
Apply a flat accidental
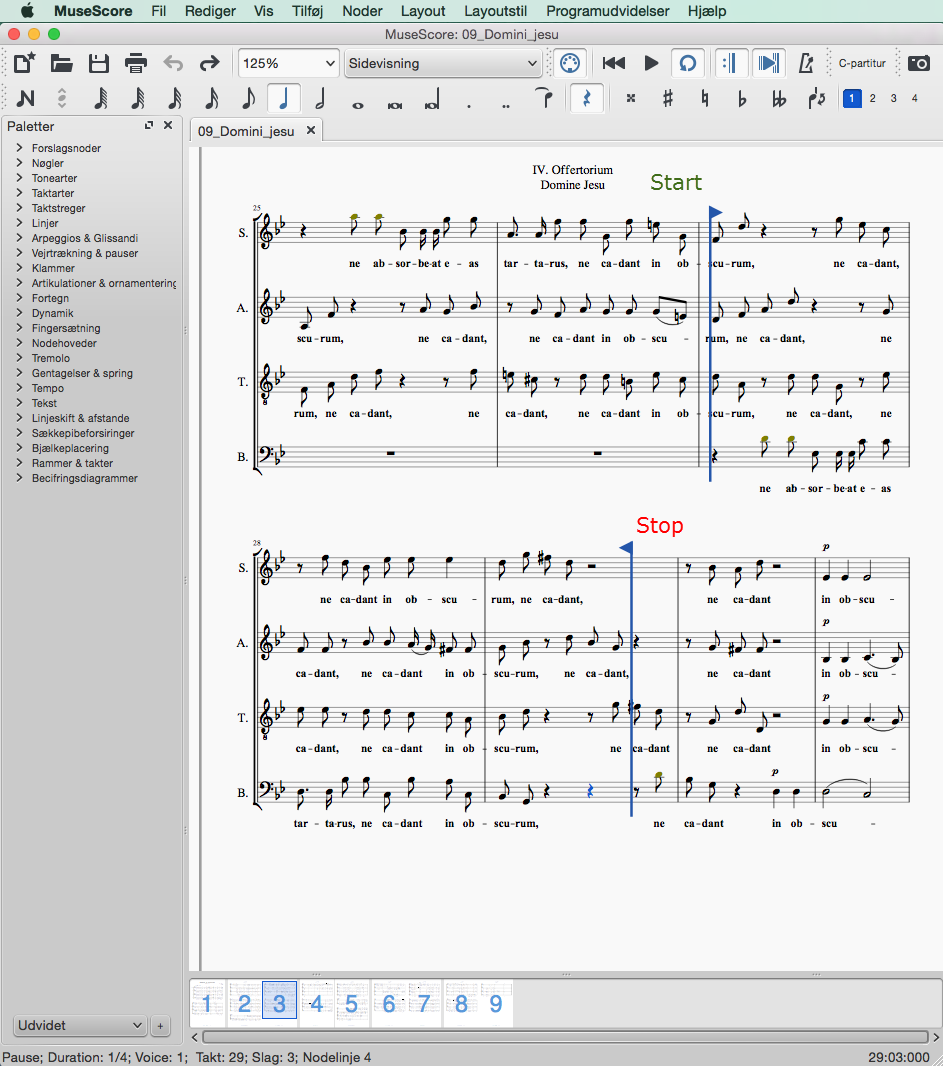[742, 99]
